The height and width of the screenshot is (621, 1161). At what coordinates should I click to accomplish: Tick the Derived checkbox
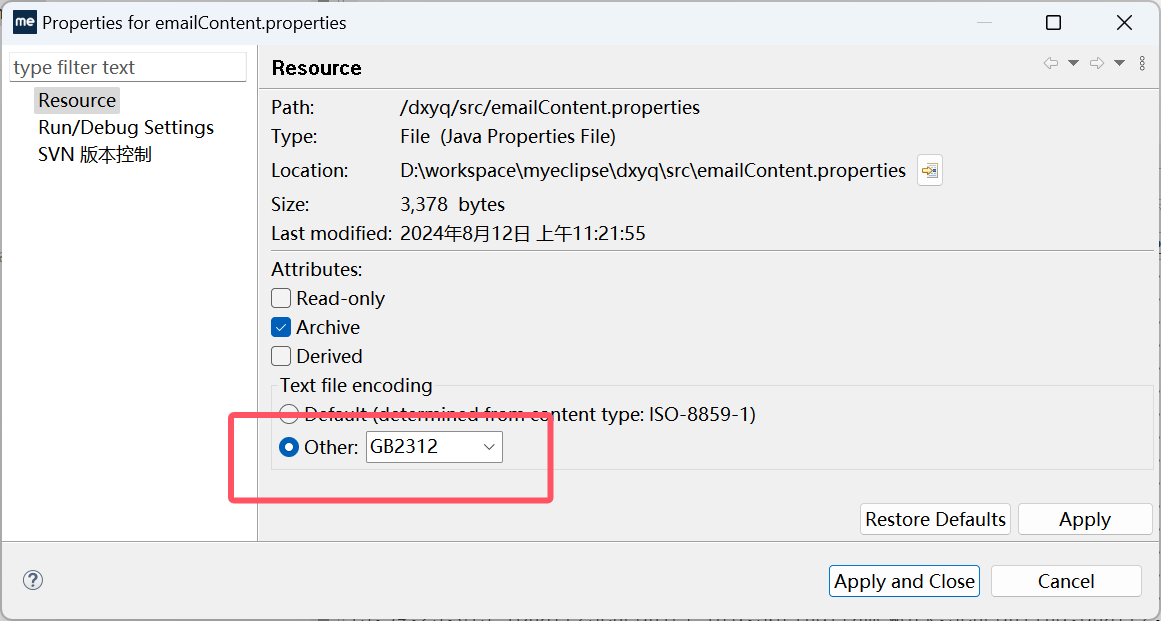(x=281, y=356)
